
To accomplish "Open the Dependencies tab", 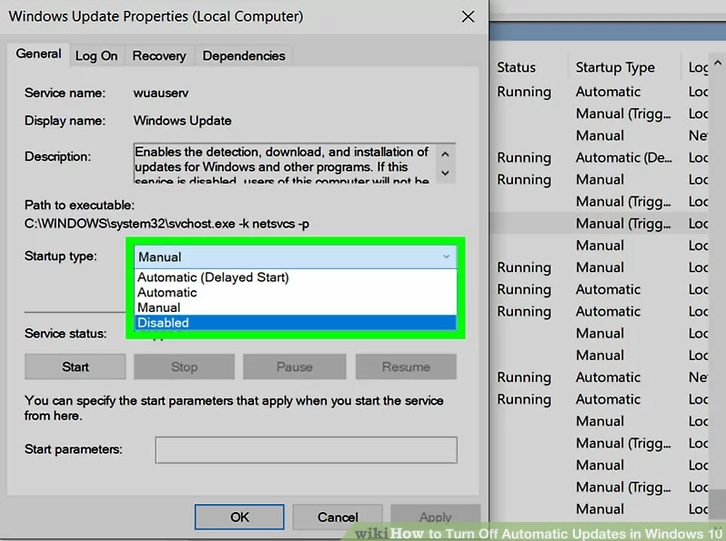I will pyautogui.click(x=244, y=56).
